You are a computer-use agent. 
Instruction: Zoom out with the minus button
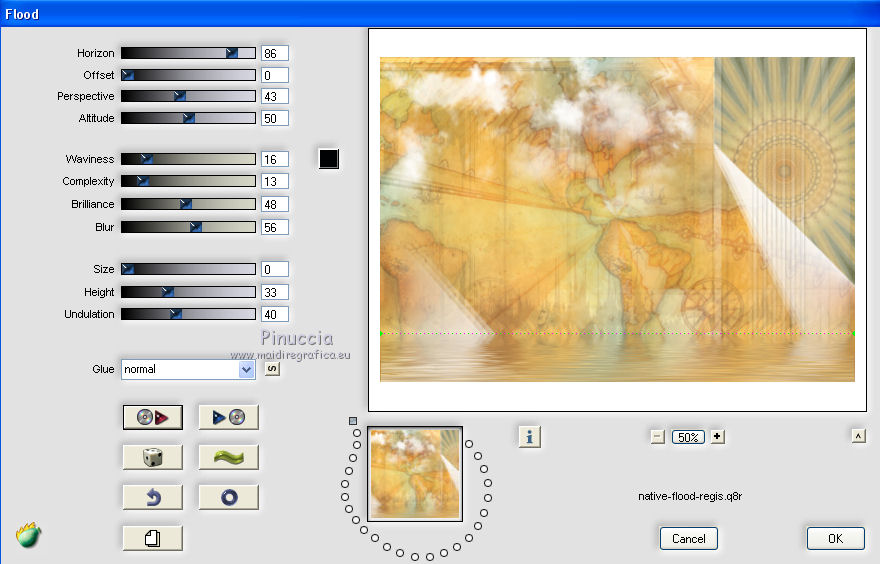click(x=658, y=437)
